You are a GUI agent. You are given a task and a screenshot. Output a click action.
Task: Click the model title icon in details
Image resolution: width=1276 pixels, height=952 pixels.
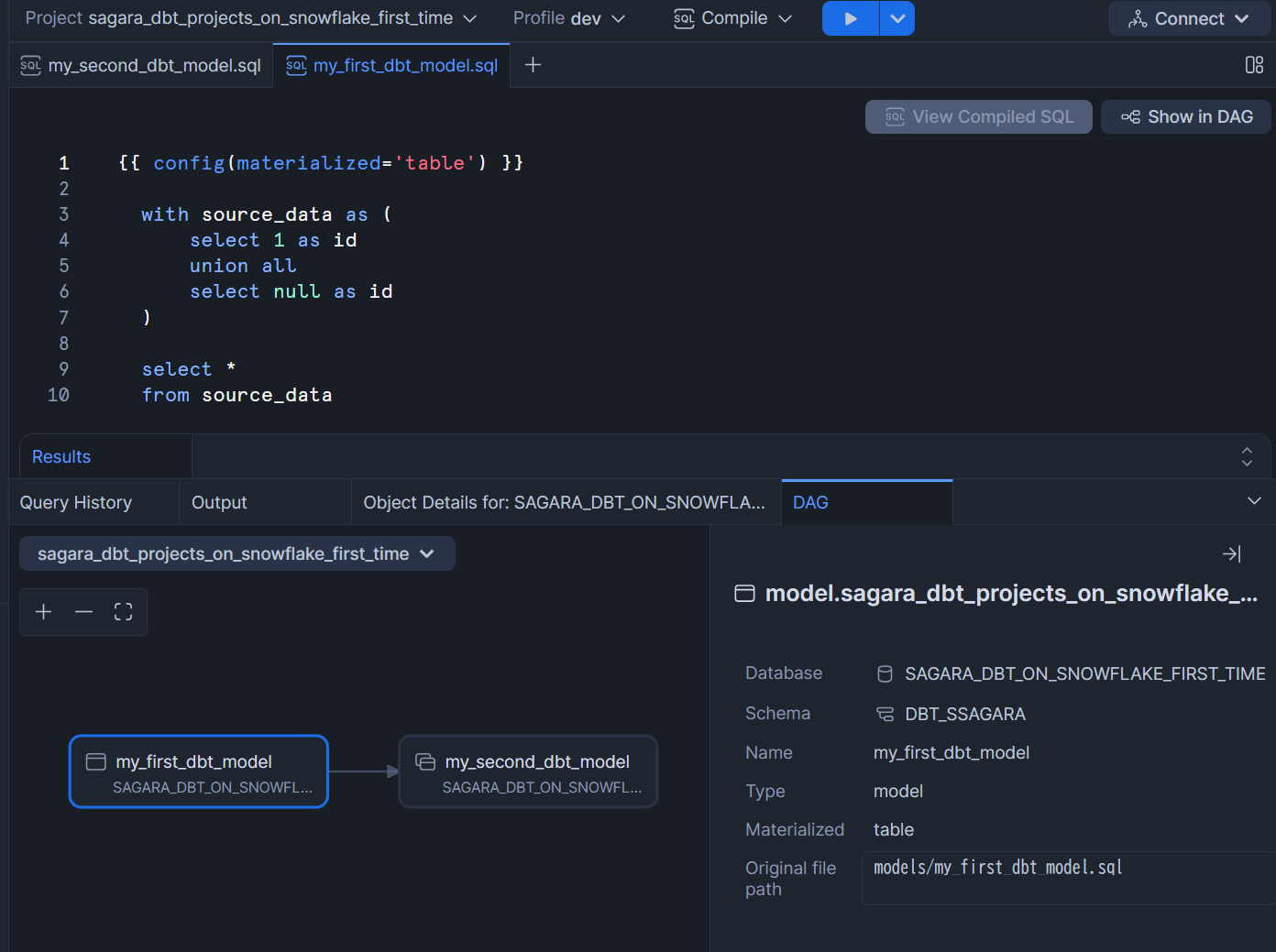[745, 594]
